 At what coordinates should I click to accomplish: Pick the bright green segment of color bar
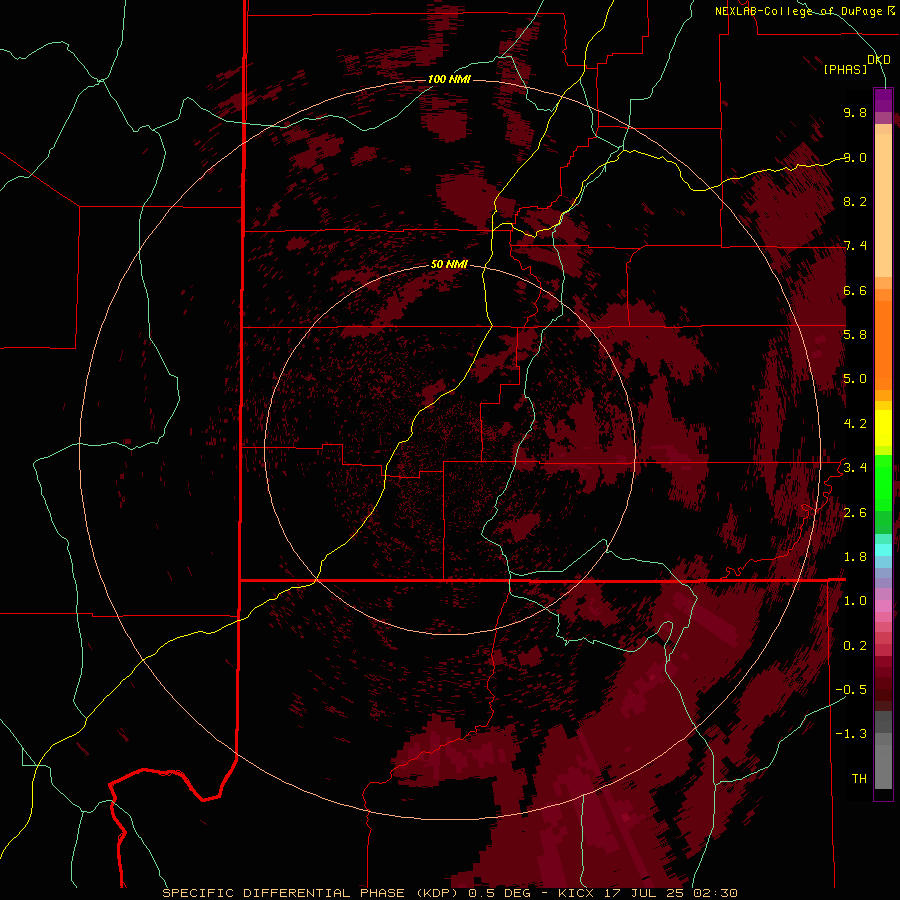click(x=883, y=482)
